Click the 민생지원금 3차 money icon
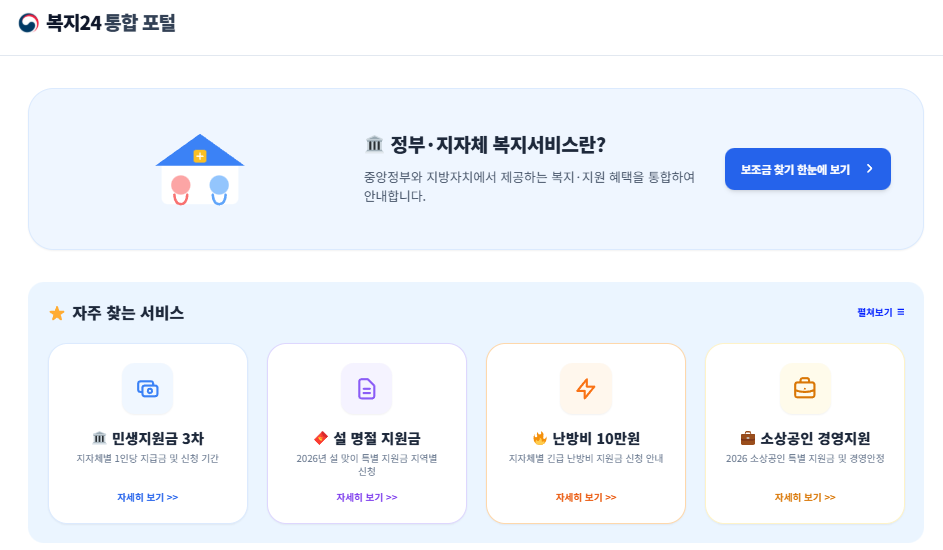The height and width of the screenshot is (550, 943). (x=148, y=388)
